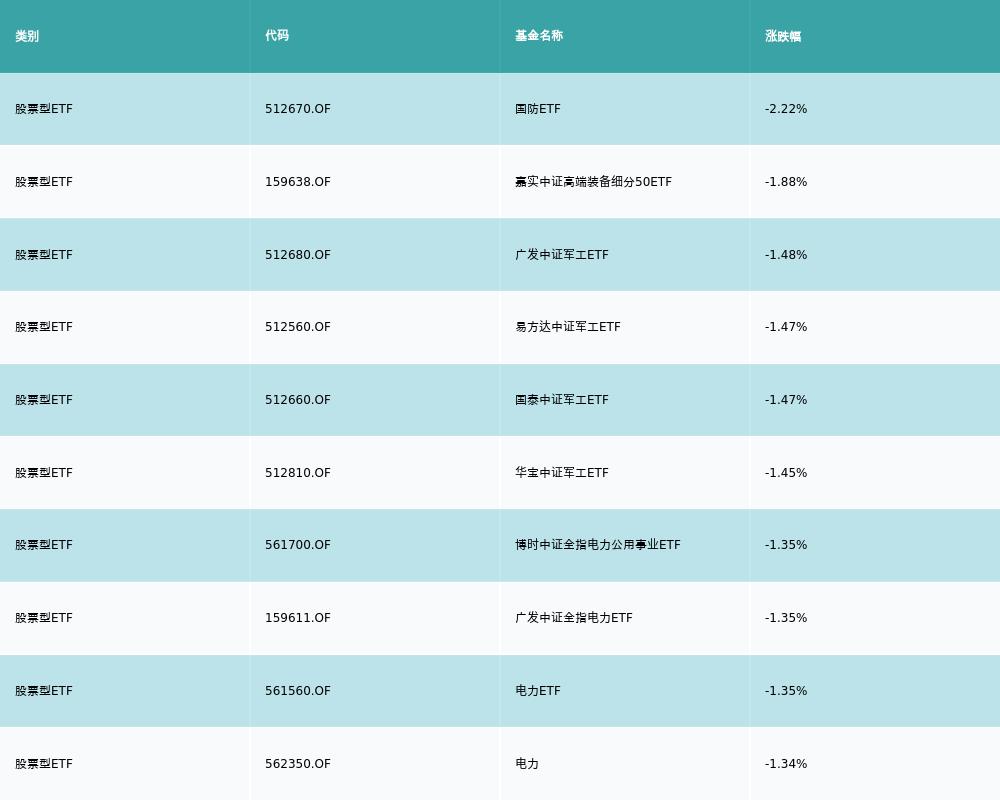Click 股票型ETF in the 159638.OF row
1000x800 pixels.
point(44,182)
